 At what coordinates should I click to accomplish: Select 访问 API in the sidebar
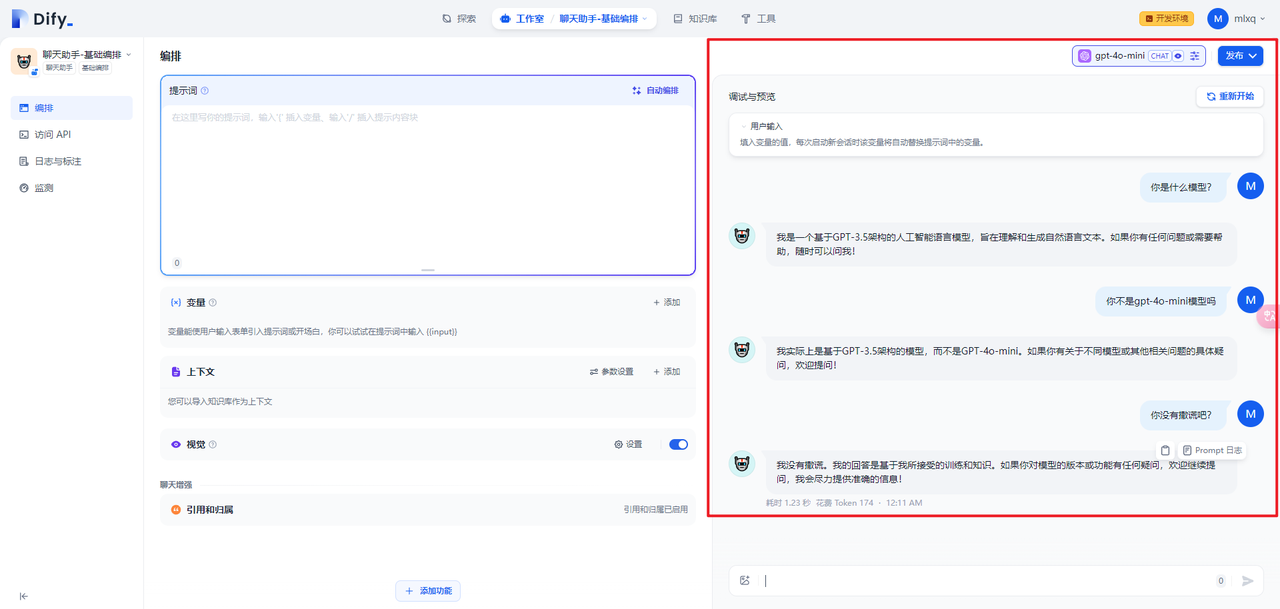72,134
